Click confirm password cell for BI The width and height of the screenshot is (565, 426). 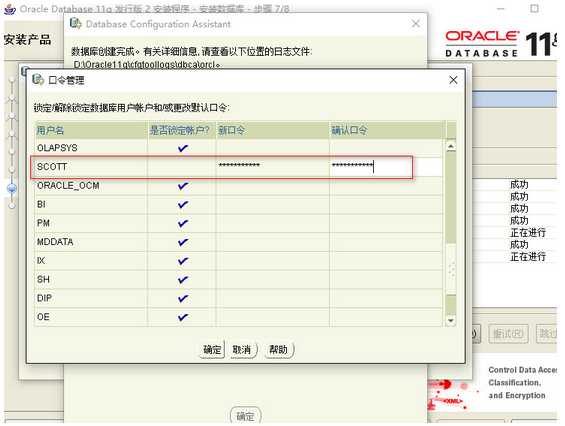(x=386, y=204)
